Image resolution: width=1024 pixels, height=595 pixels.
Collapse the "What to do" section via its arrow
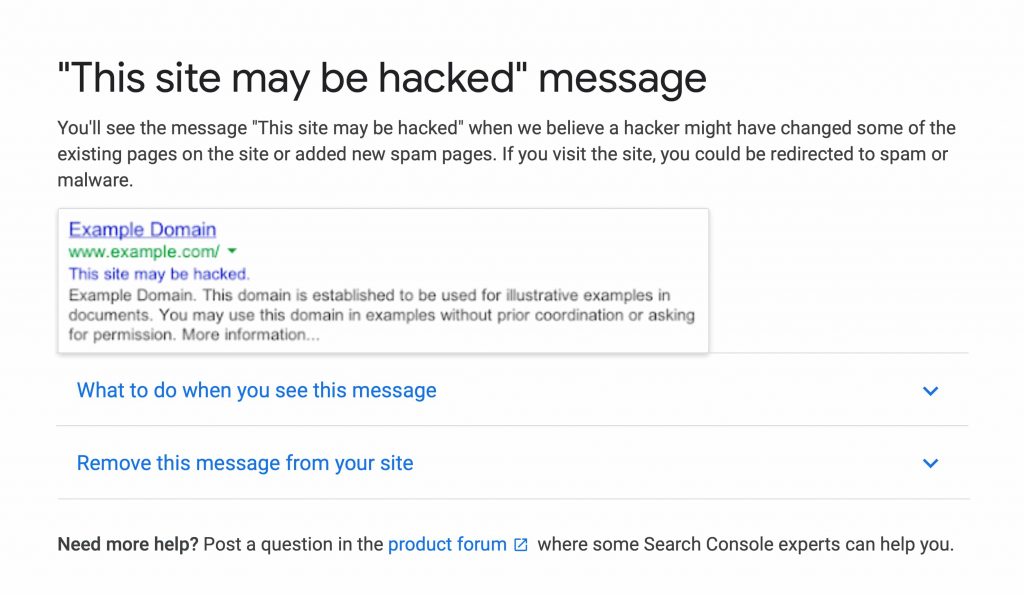click(930, 391)
